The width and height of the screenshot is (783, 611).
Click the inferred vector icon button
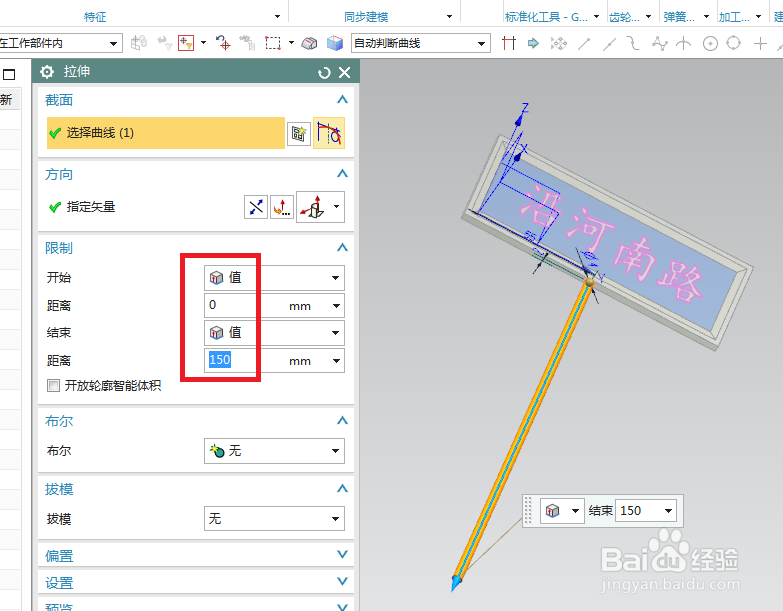313,207
